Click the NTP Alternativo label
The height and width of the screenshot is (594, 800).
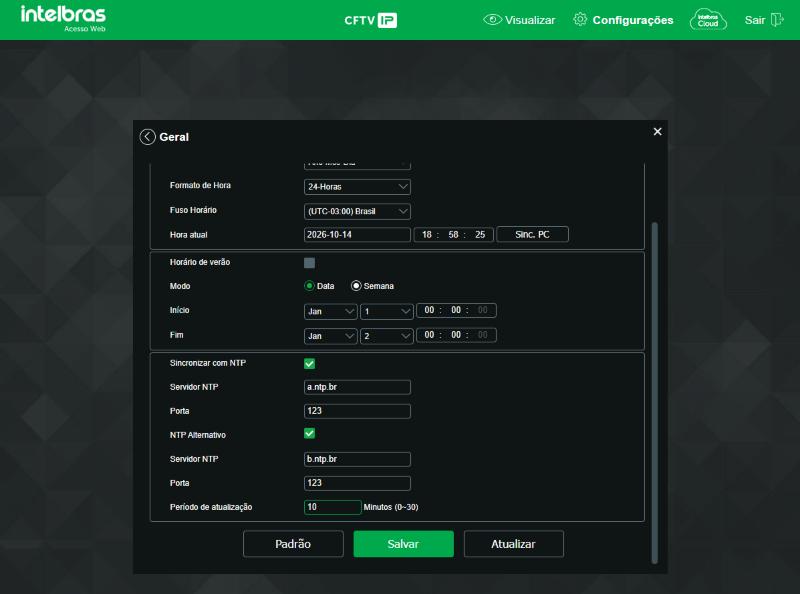tap(198, 435)
